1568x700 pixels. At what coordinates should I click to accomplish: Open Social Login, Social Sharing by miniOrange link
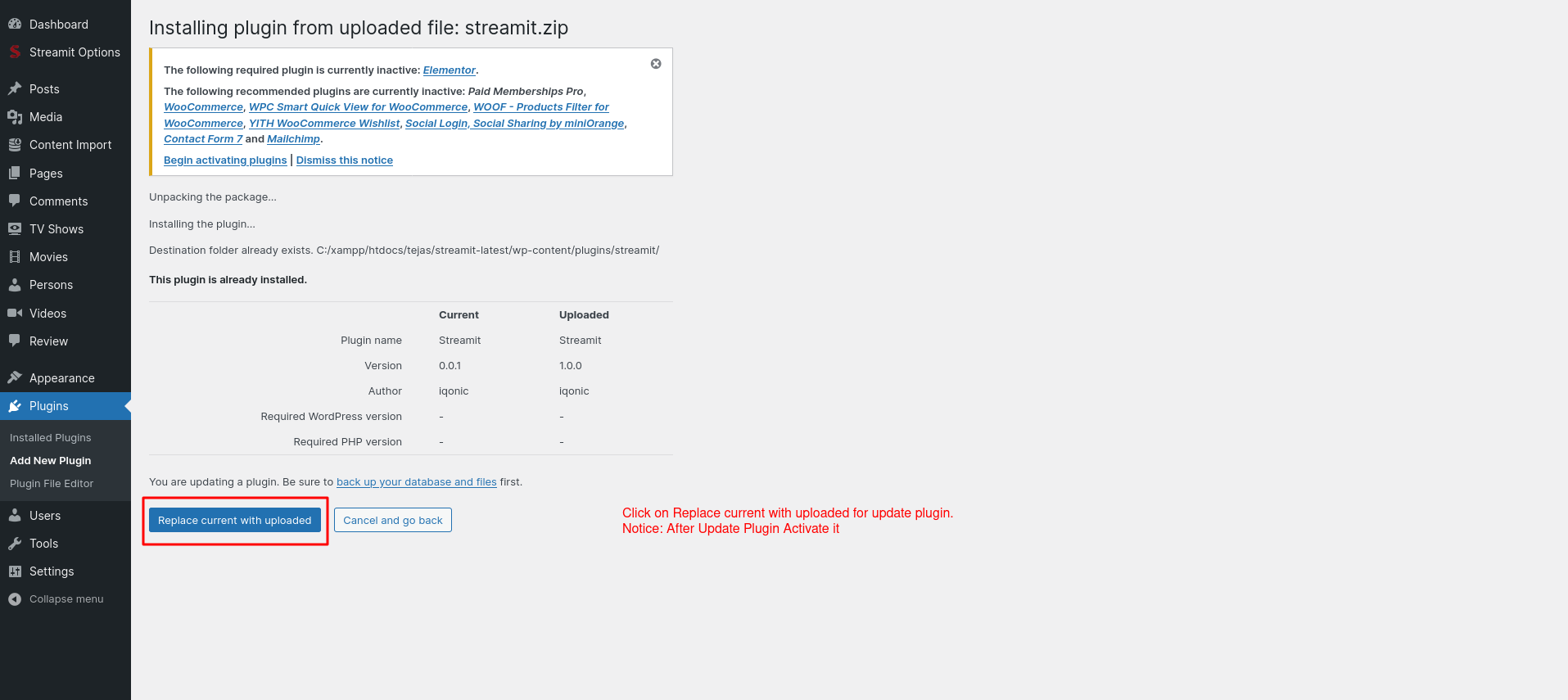point(515,124)
